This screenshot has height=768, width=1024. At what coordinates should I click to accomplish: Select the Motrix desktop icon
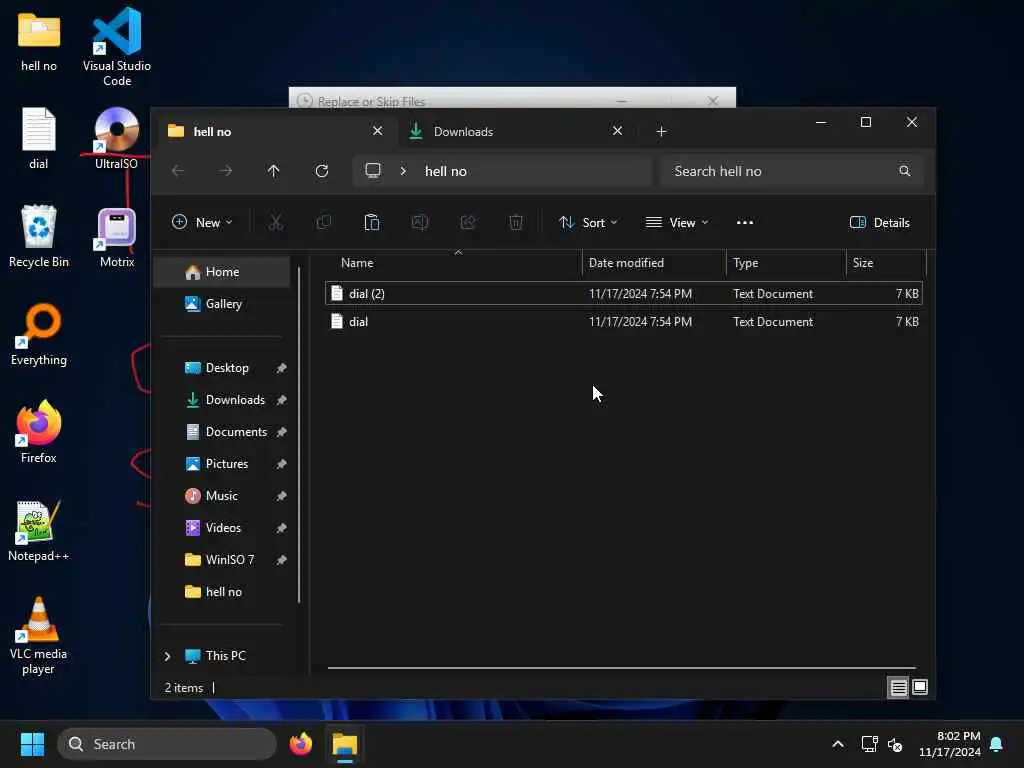pos(117,238)
